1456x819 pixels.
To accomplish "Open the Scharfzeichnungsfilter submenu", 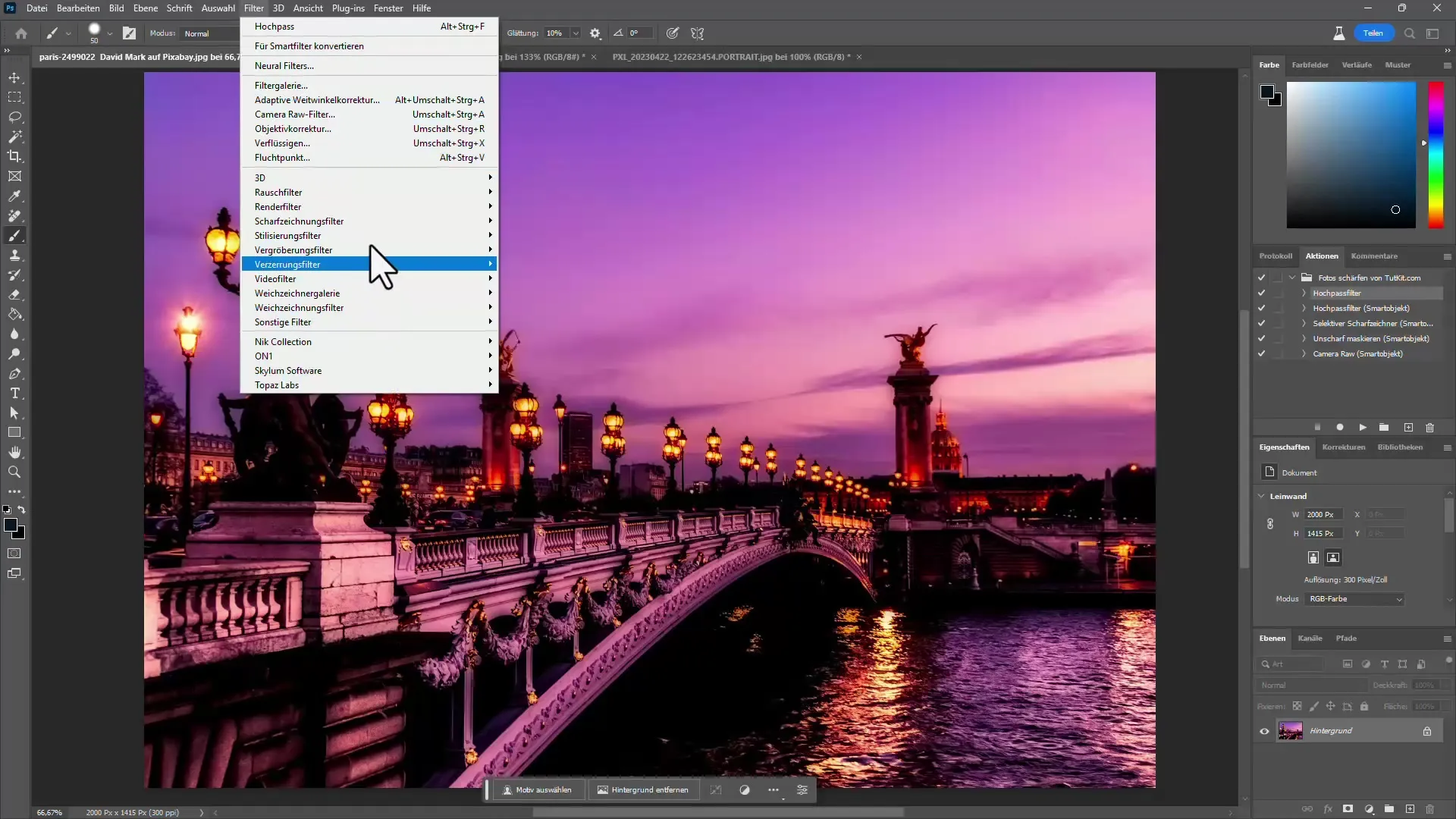I will 369,221.
